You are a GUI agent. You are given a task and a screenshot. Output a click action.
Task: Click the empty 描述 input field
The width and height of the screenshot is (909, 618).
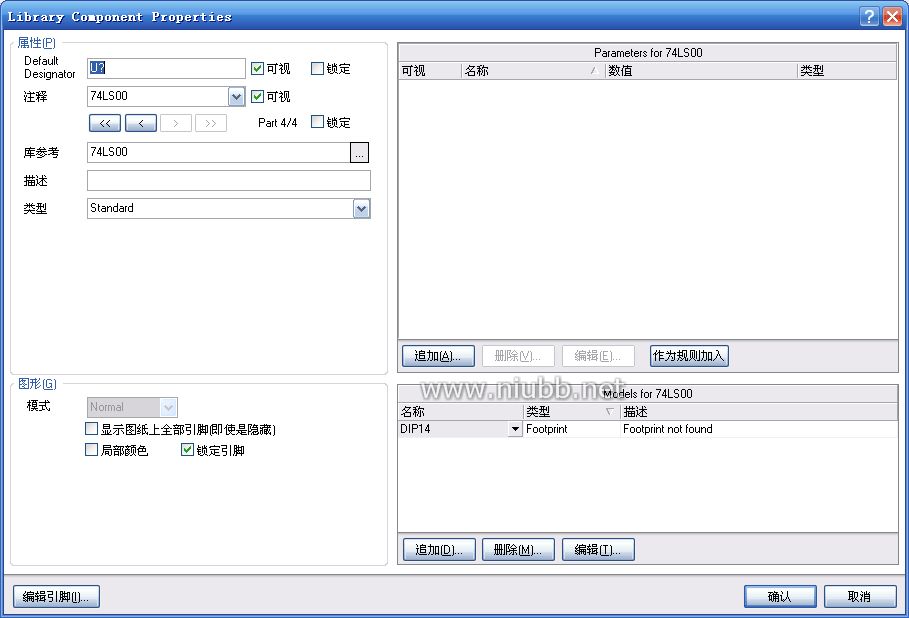(x=229, y=181)
